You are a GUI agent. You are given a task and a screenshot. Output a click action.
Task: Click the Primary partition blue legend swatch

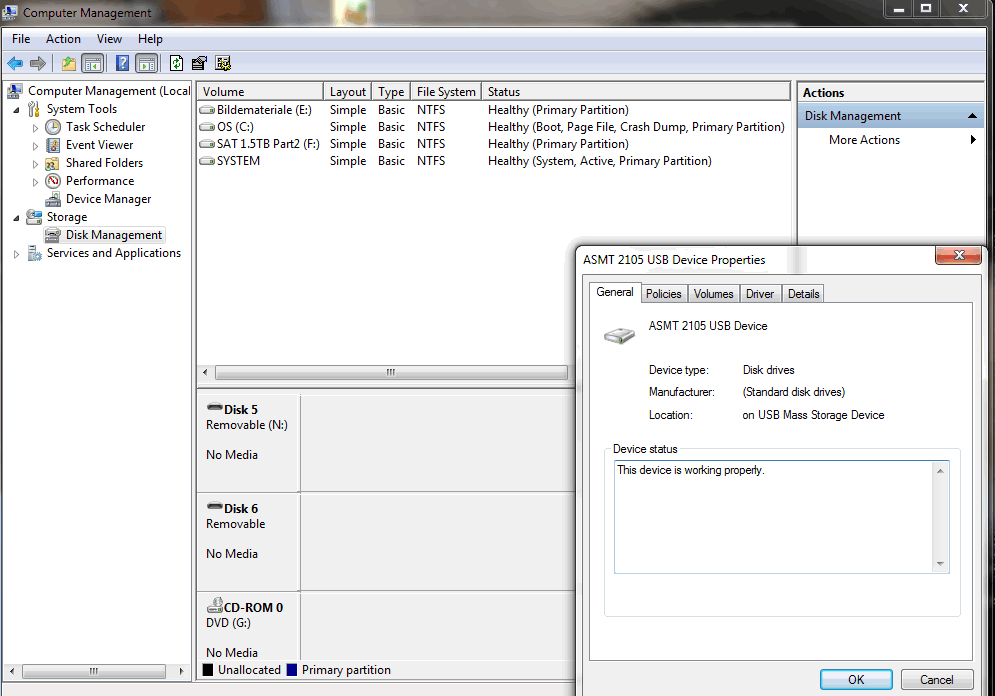click(292, 670)
